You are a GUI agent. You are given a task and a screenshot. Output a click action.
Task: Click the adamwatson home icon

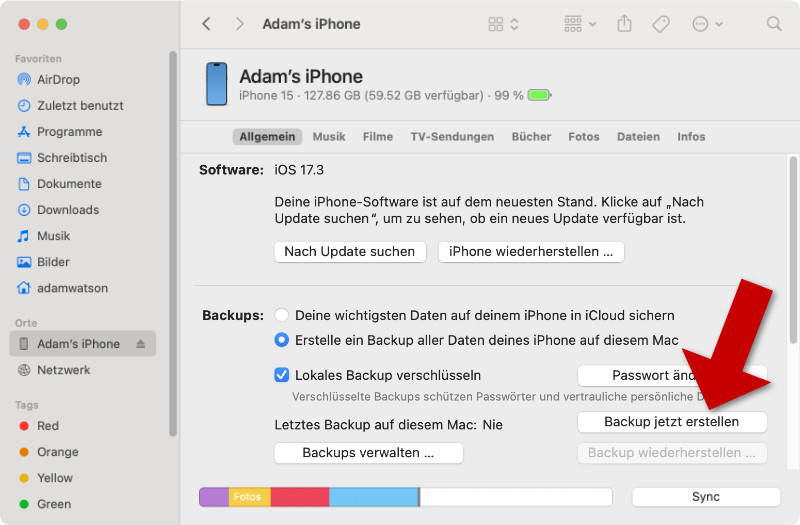click(24, 288)
